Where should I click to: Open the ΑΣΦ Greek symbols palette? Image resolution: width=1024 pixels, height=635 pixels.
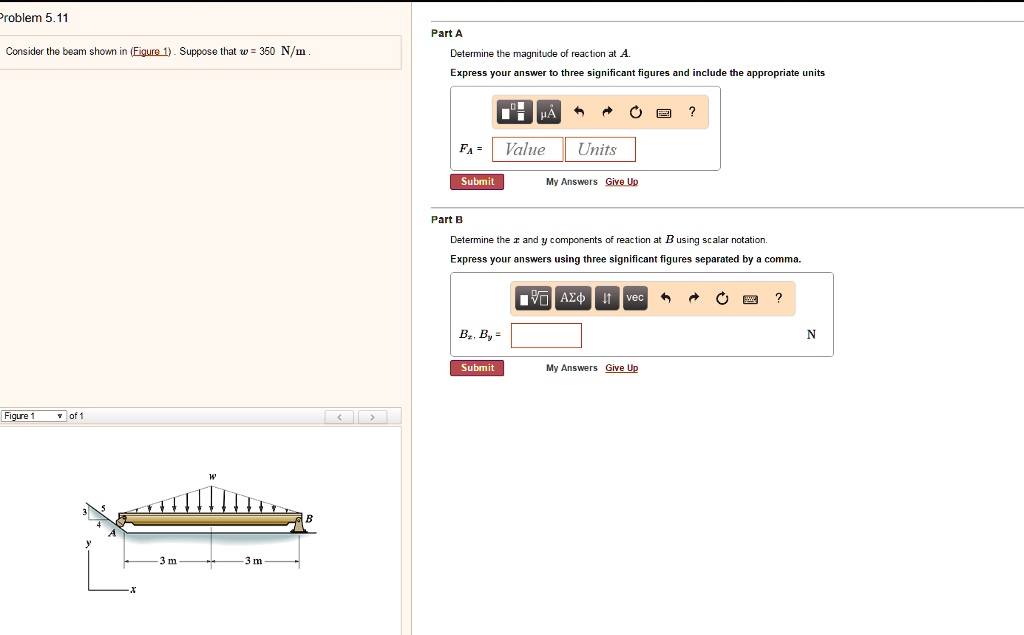[571, 298]
